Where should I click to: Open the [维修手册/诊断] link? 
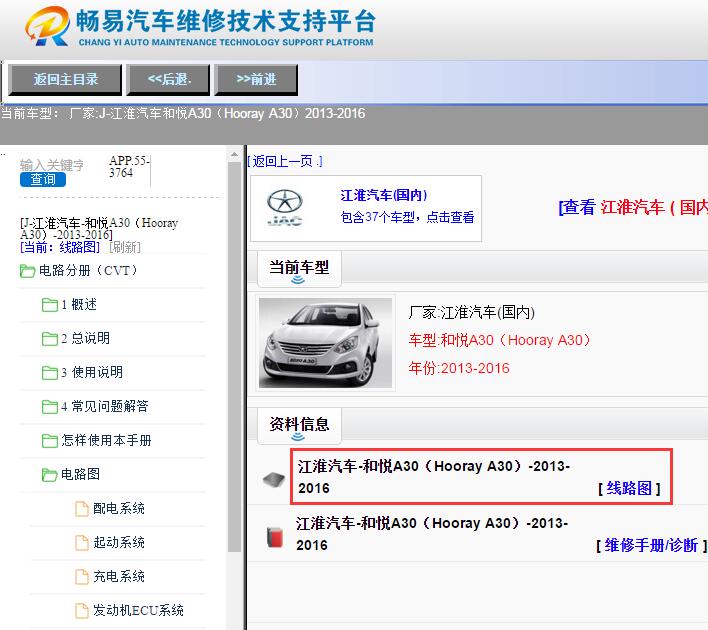(x=651, y=546)
